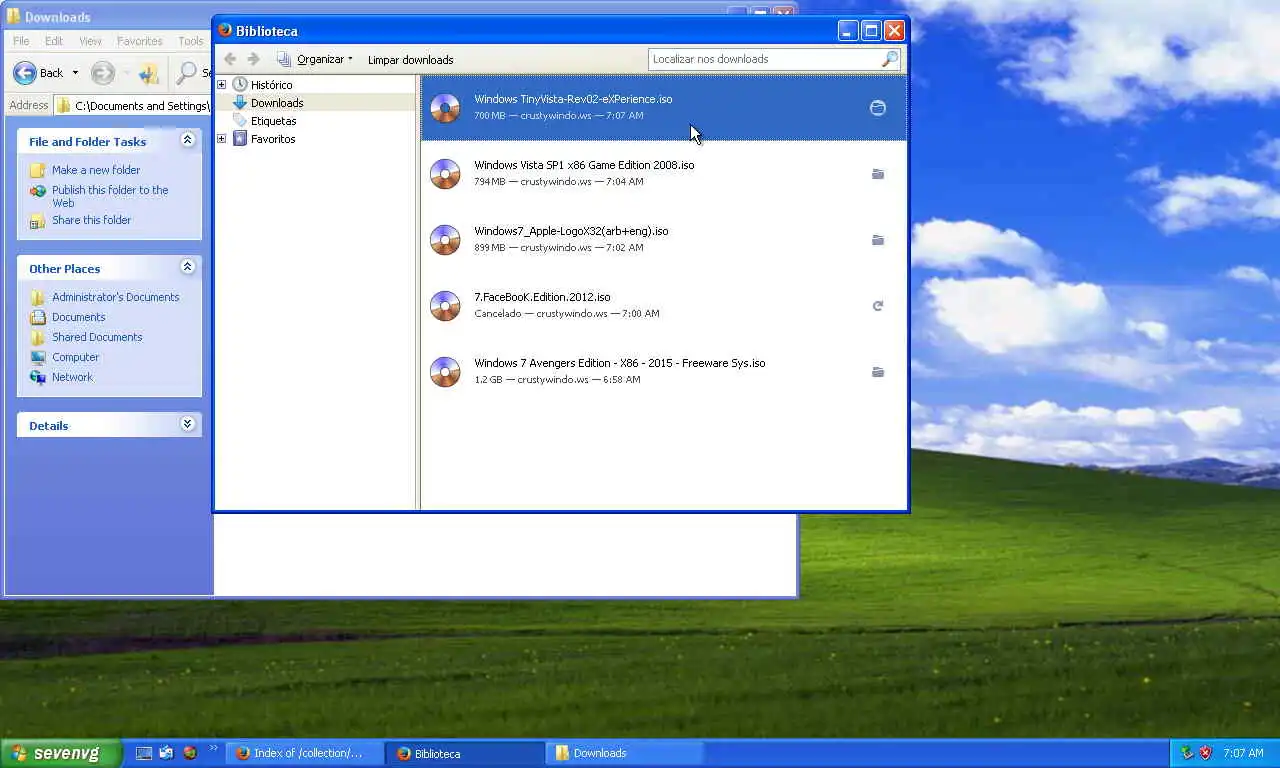Open the Tools menu in Downloads window
Viewport: 1280px width, 768px height.
click(191, 41)
